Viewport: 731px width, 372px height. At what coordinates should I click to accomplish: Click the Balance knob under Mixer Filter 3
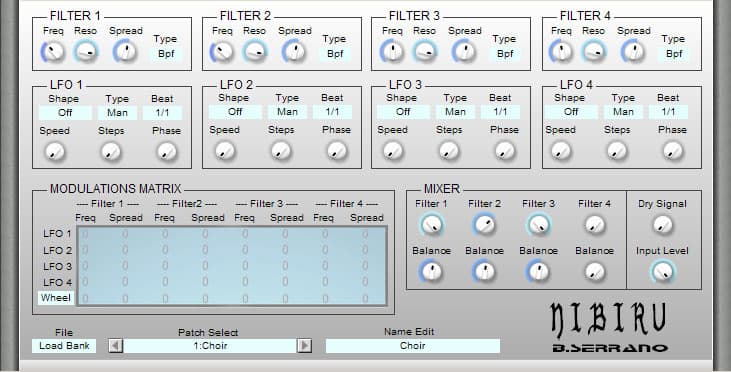point(538,272)
